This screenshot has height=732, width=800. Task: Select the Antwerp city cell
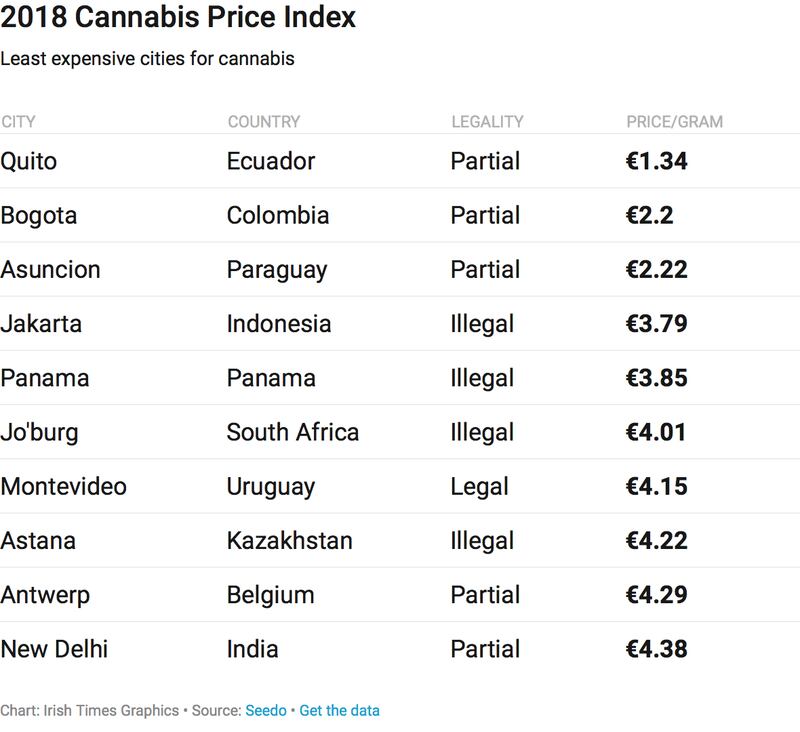[45, 595]
